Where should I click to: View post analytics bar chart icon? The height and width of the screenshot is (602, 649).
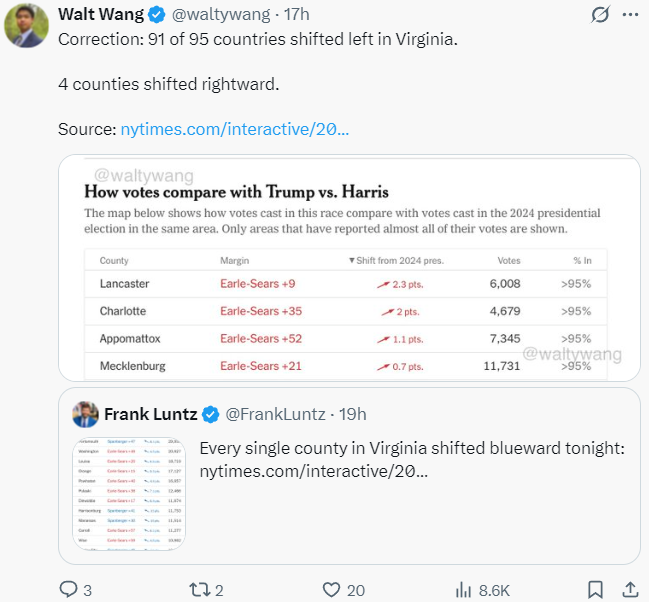point(464,590)
